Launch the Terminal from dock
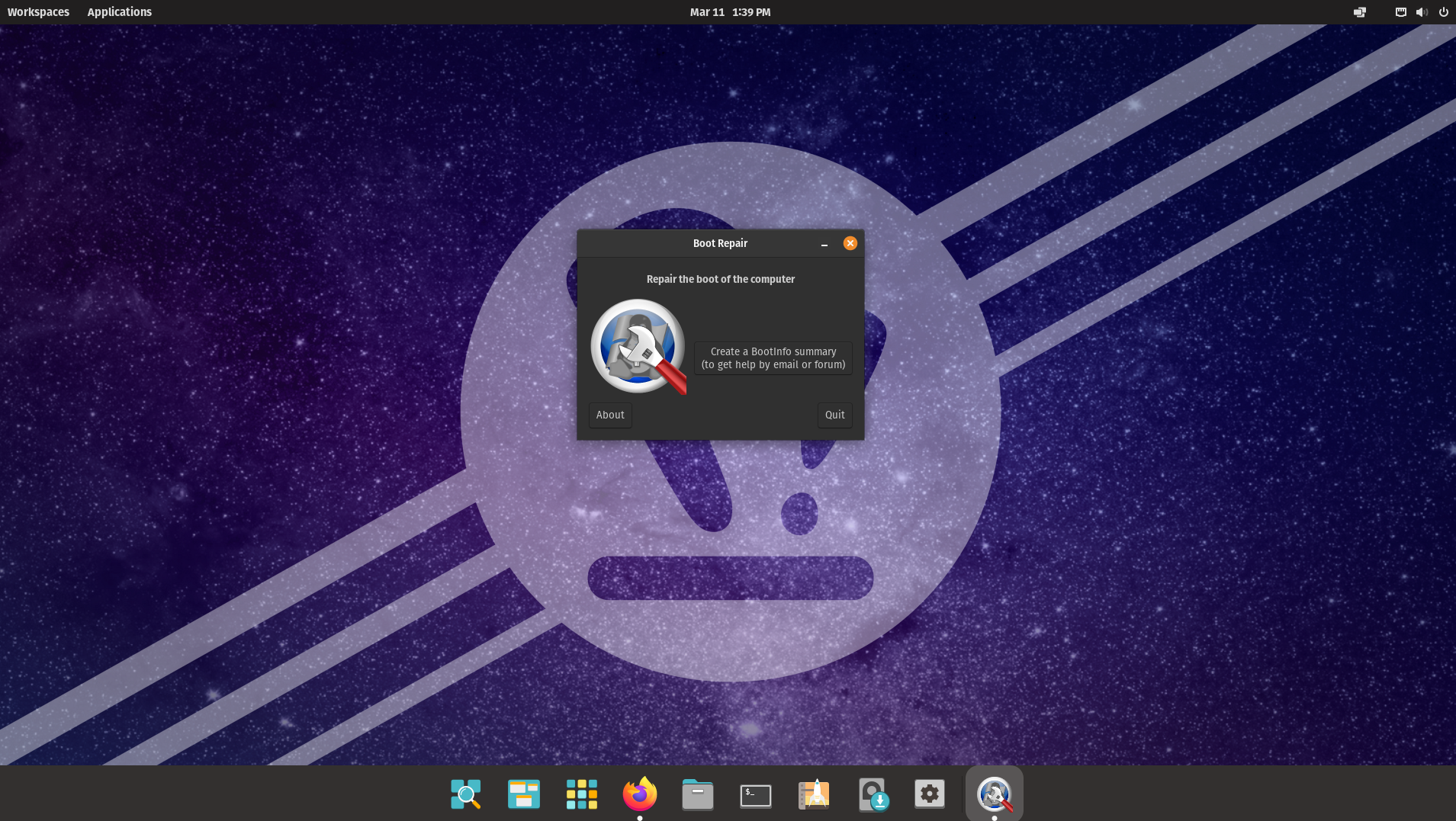 (756, 795)
